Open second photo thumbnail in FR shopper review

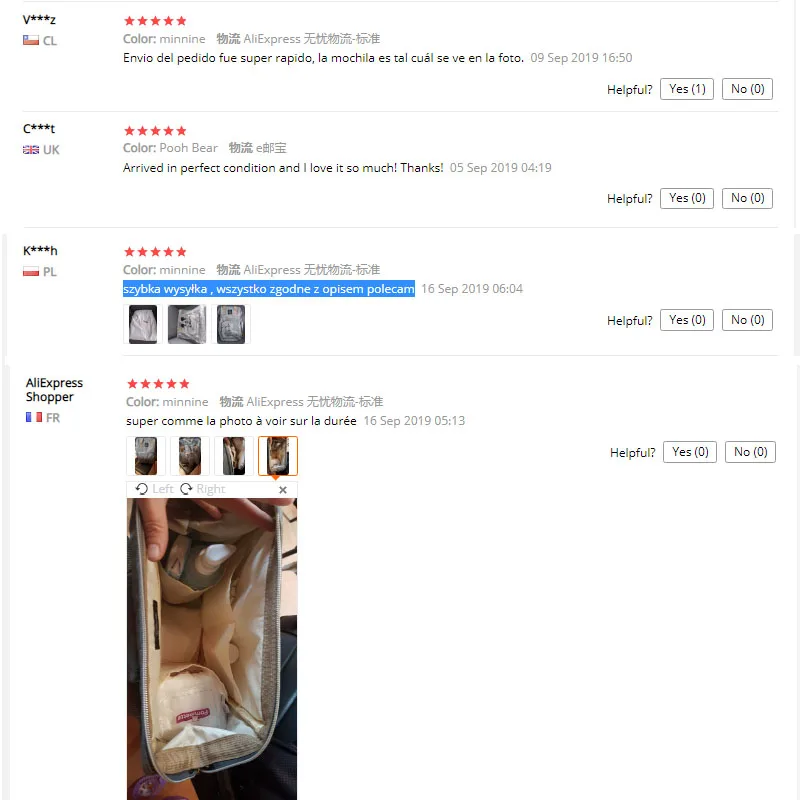(x=190, y=456)
